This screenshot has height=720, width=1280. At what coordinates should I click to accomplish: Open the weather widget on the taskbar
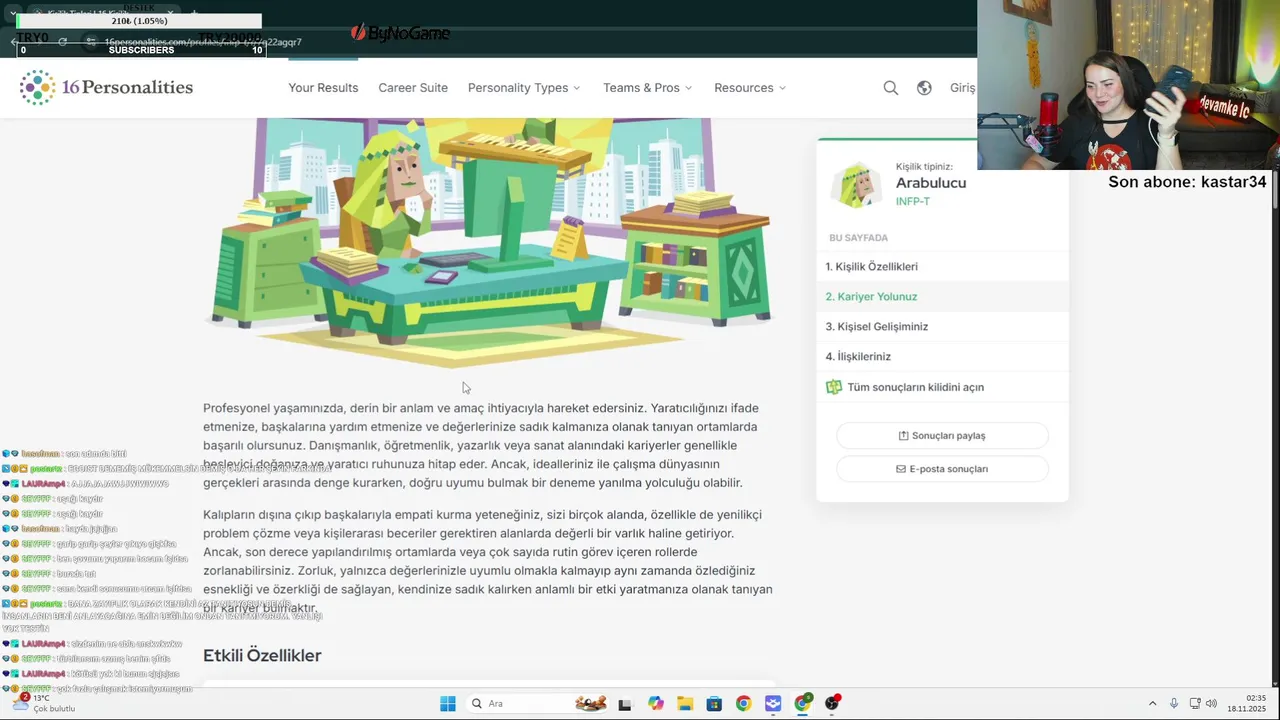click(46, 703)
